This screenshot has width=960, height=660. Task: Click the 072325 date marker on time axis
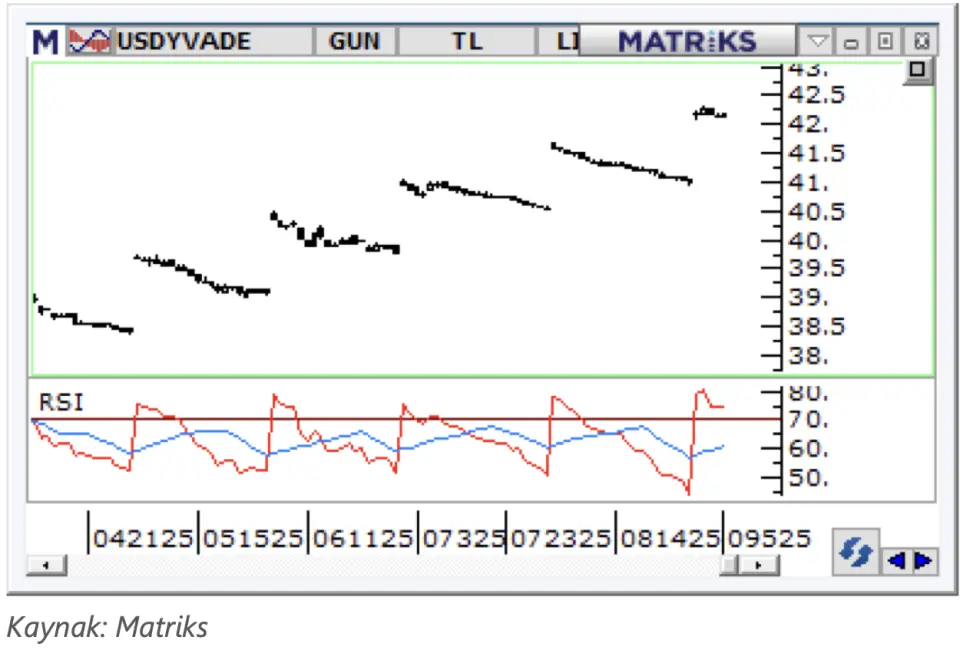tap(560, 539)
